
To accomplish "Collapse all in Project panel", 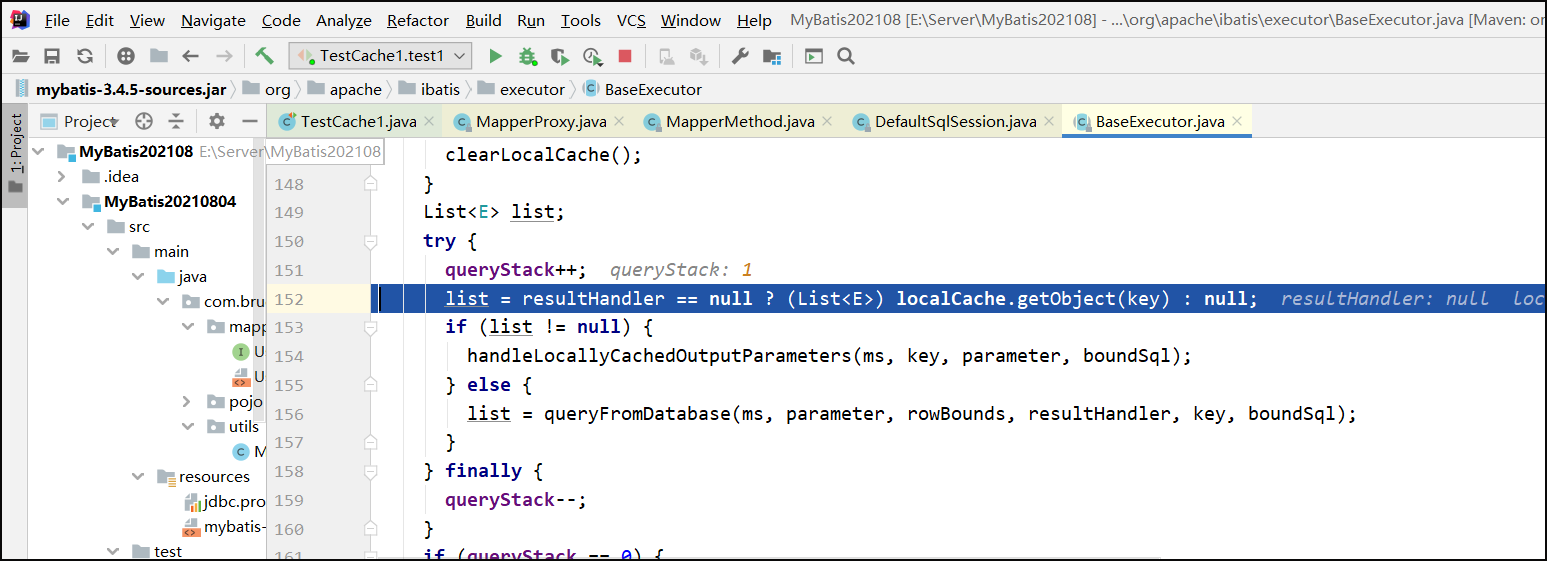I will point(176,121).
